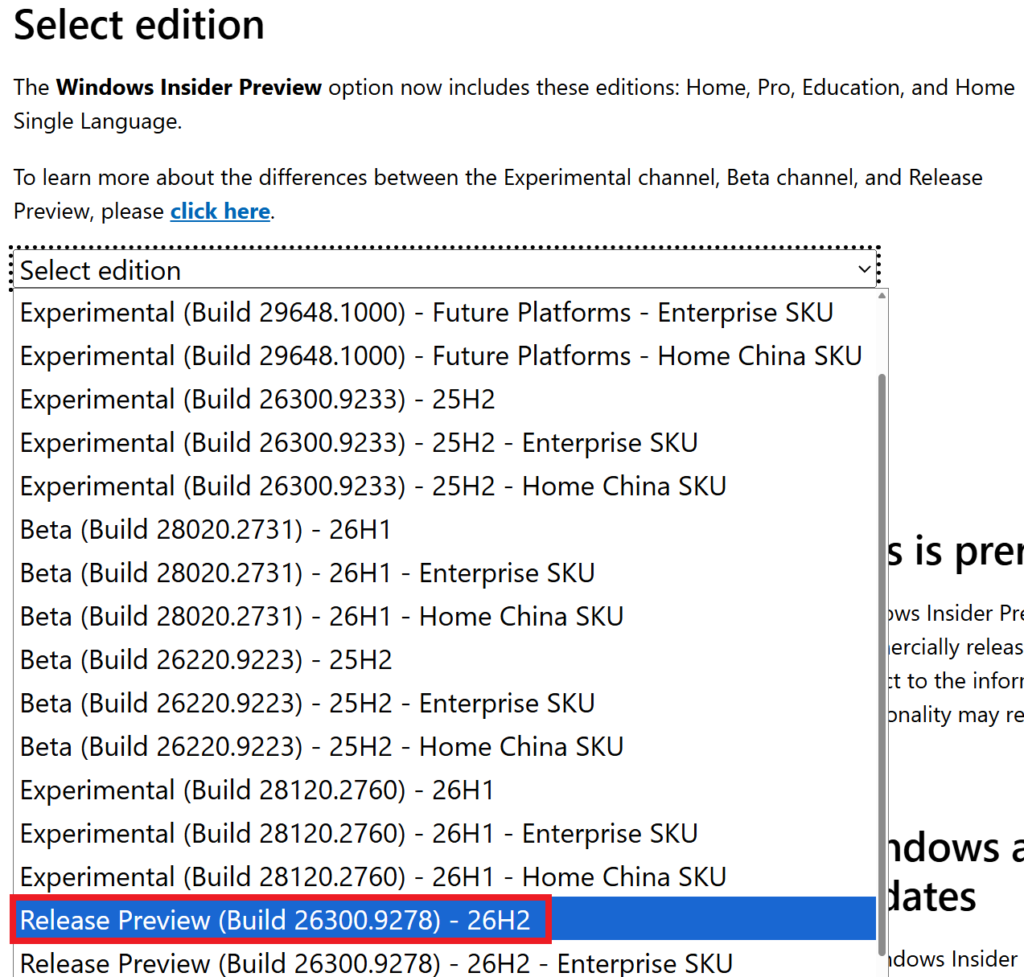
Task: Choose Beta 26220.9223 25H2 Enterprise SKU option
Action: coord(445,704)
